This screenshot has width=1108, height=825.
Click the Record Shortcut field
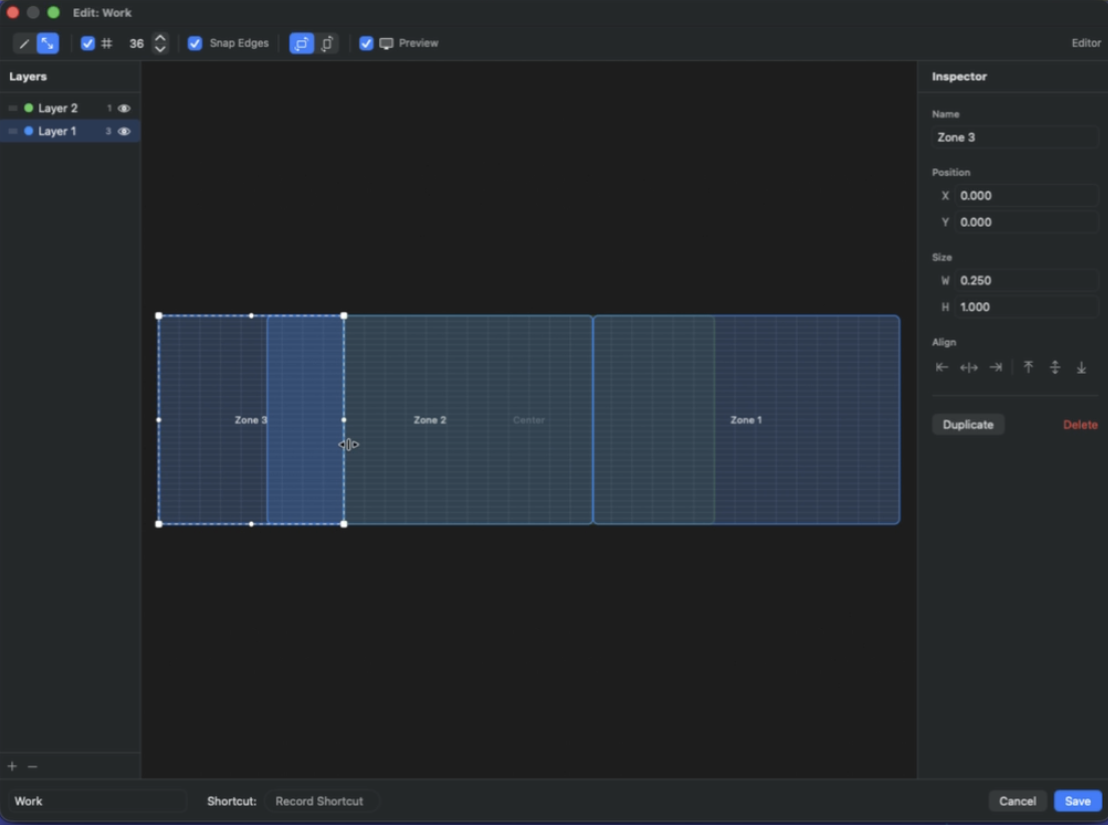[x=319, y=801]
